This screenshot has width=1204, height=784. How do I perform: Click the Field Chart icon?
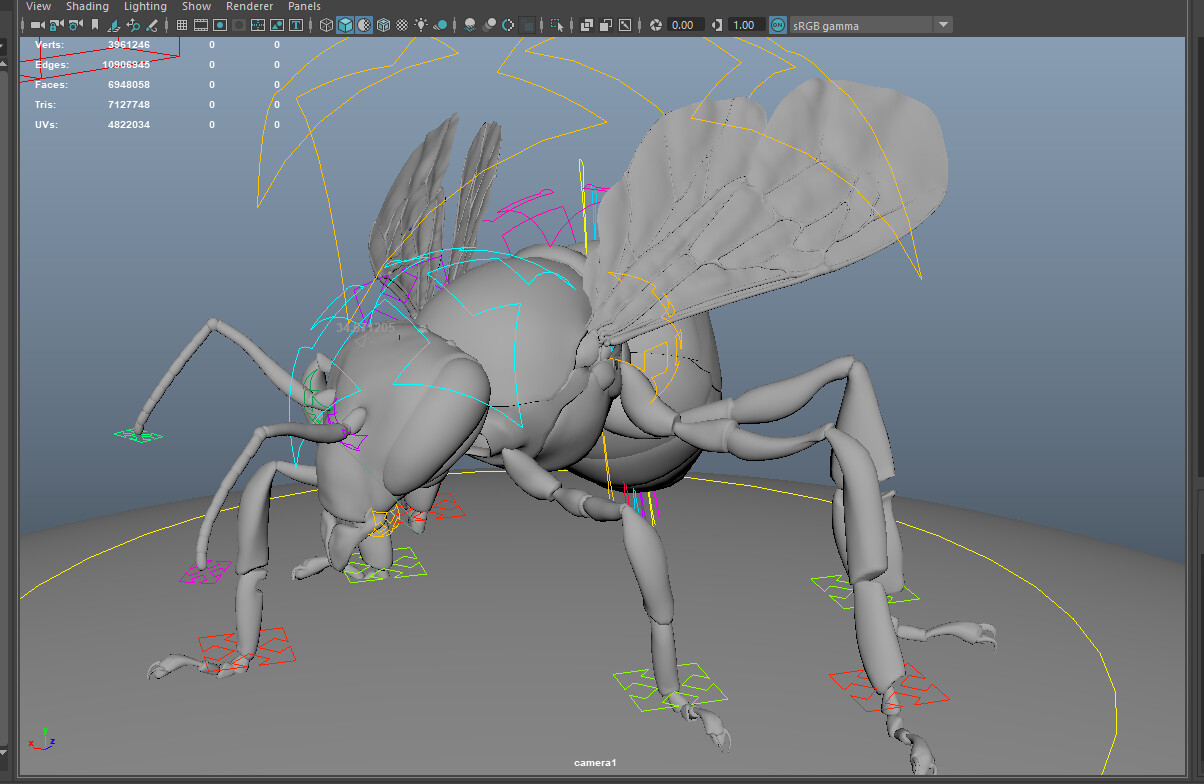point(258,25)
